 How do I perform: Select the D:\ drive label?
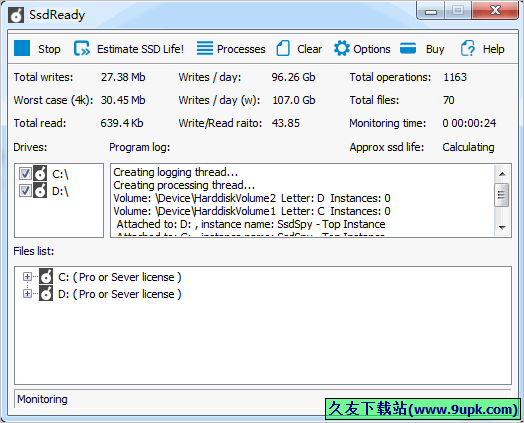coord(60,191)
